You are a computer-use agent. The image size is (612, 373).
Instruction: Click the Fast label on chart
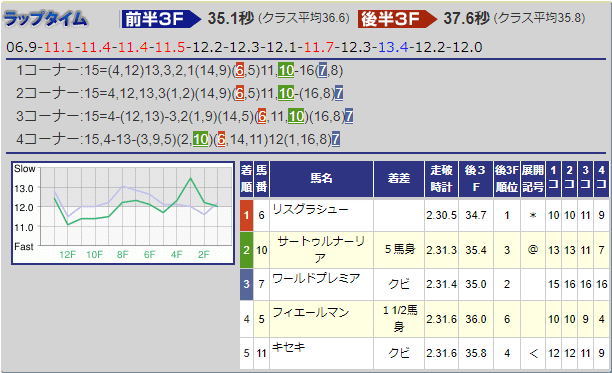24,247
